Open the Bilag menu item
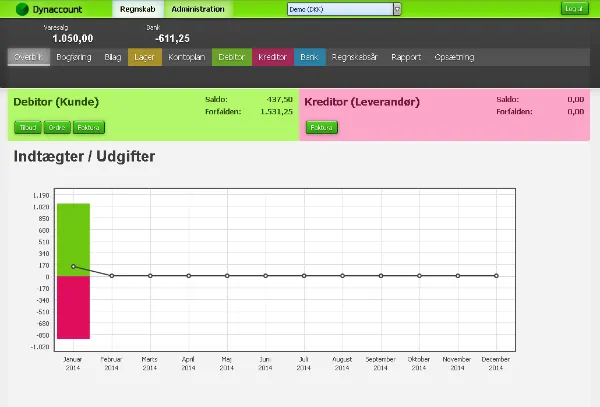 point(113,57)
